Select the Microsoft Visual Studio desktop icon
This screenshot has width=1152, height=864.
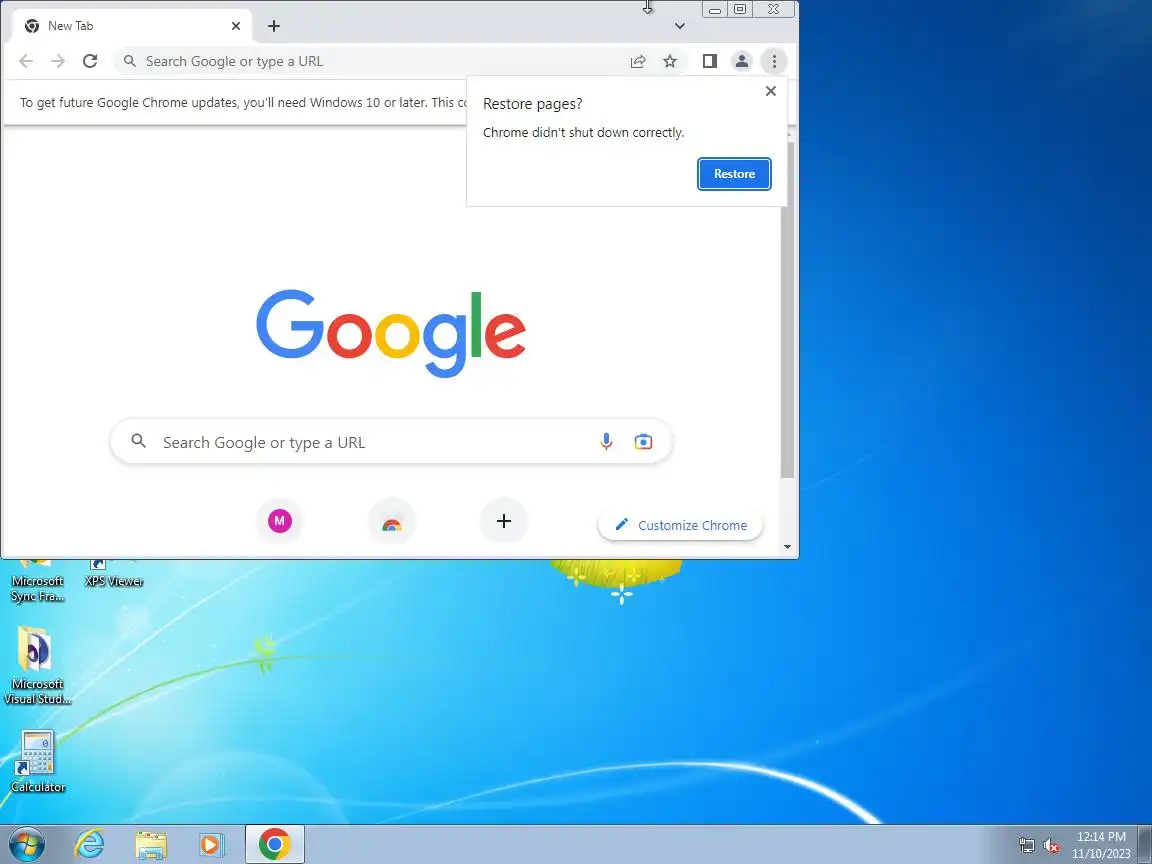tap(37, 665)
